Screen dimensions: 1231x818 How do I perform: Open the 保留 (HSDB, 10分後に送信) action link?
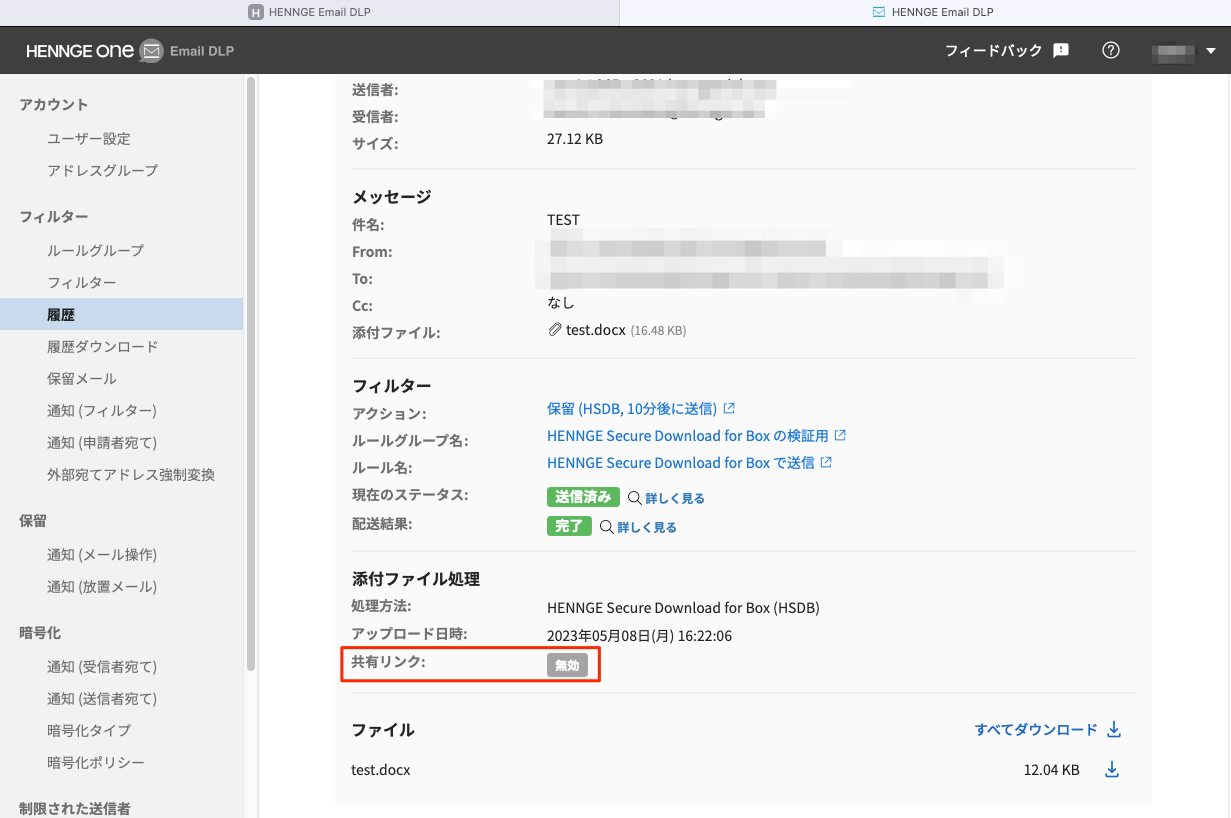click(632, 409)
